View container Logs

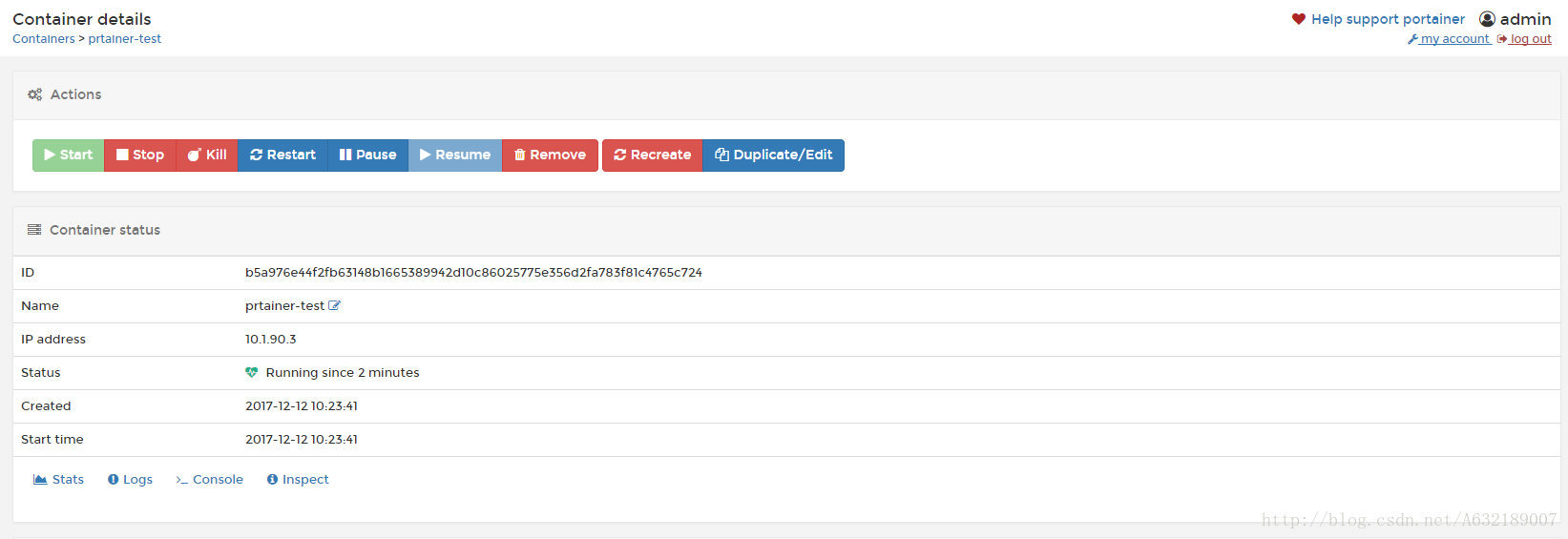[x=130, y=480]
